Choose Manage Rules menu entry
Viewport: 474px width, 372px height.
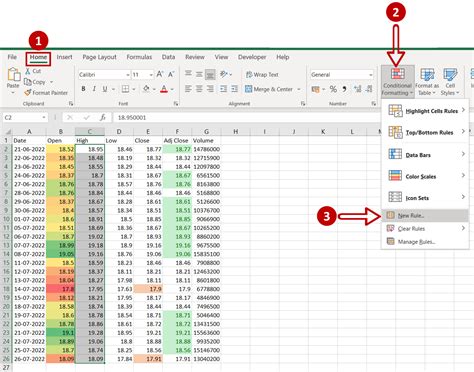[425, 242]
